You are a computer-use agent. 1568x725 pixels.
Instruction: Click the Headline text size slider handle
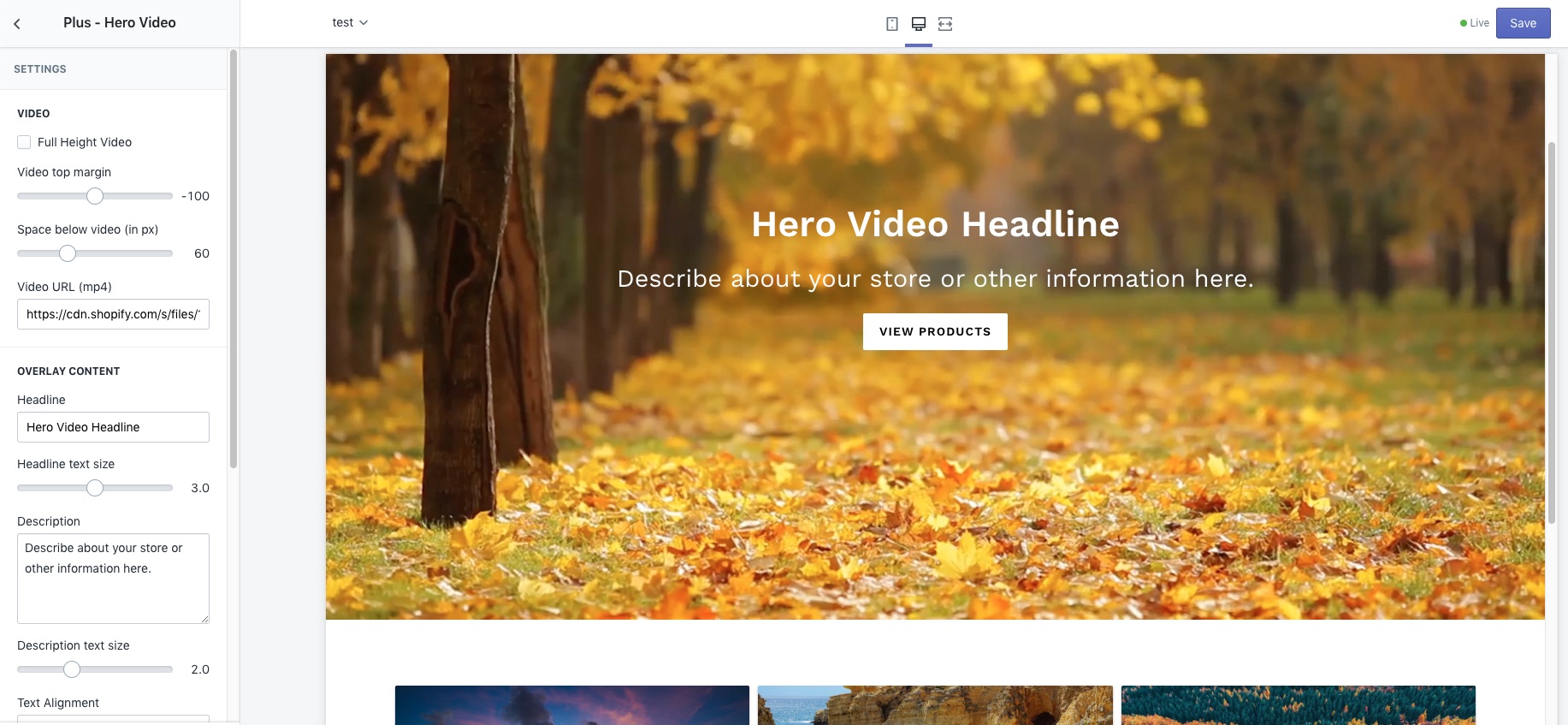coord(95,488)
